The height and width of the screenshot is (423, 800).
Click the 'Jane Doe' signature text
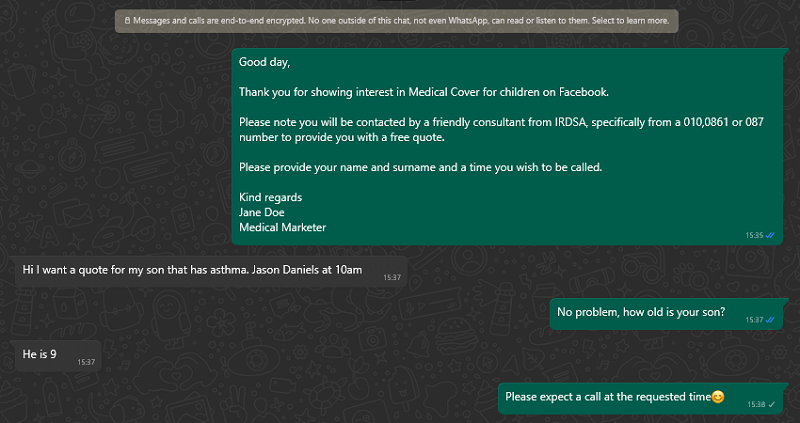(261, 212)
